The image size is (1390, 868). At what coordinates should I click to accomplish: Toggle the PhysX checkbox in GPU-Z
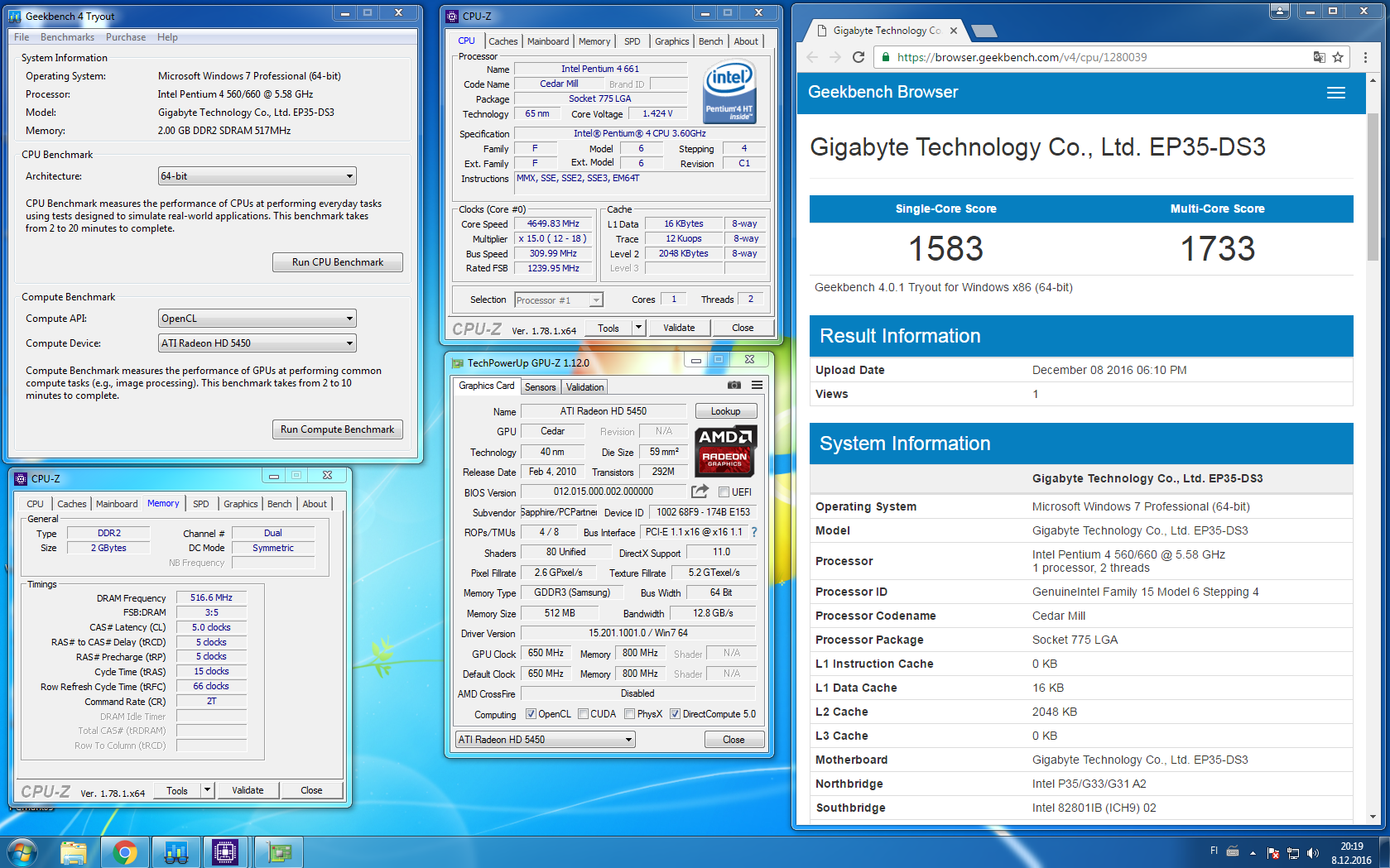coord(630,714)
